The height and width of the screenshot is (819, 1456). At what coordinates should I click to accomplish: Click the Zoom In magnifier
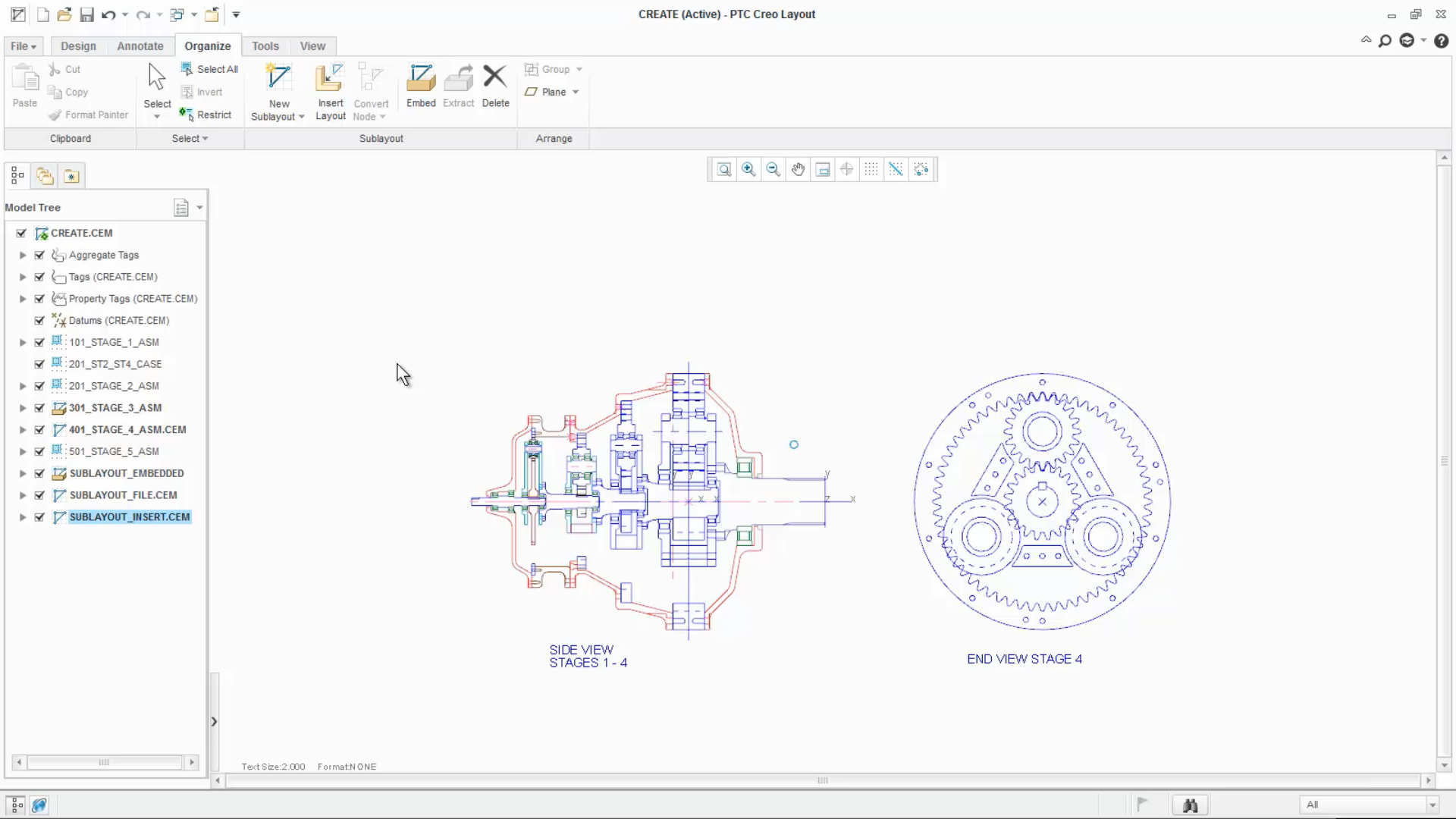[748, 170]
